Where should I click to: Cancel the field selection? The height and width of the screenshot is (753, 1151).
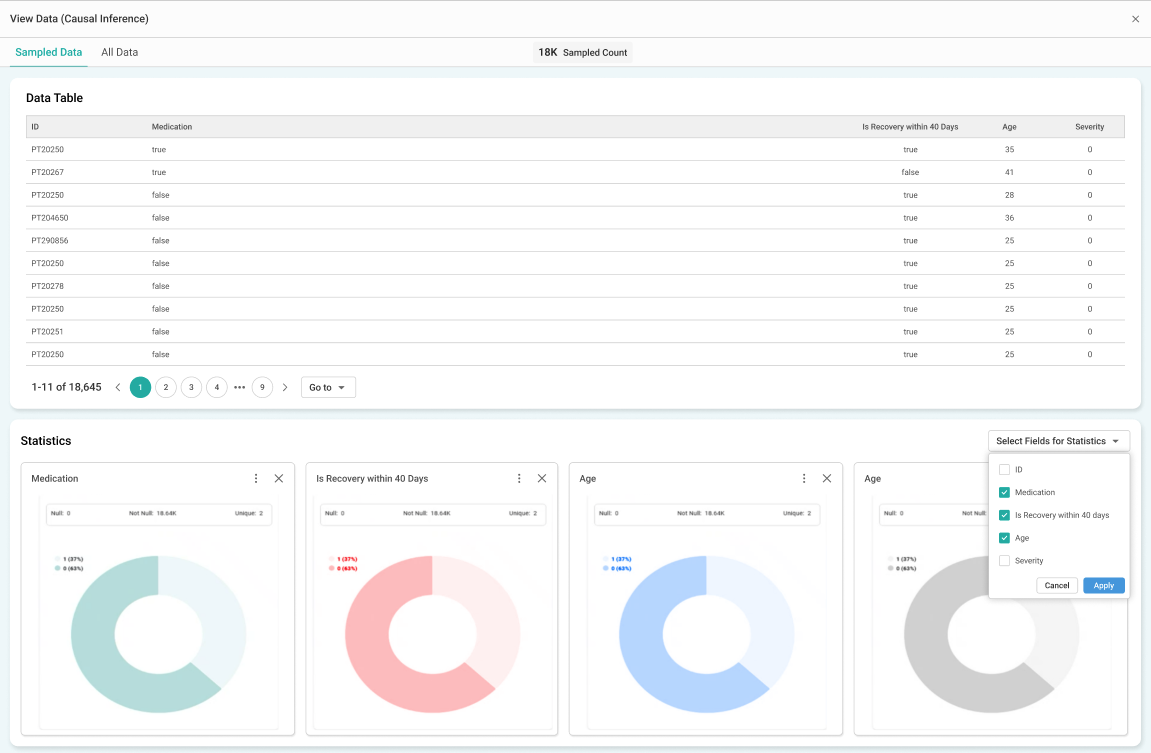pos(1057,586)
